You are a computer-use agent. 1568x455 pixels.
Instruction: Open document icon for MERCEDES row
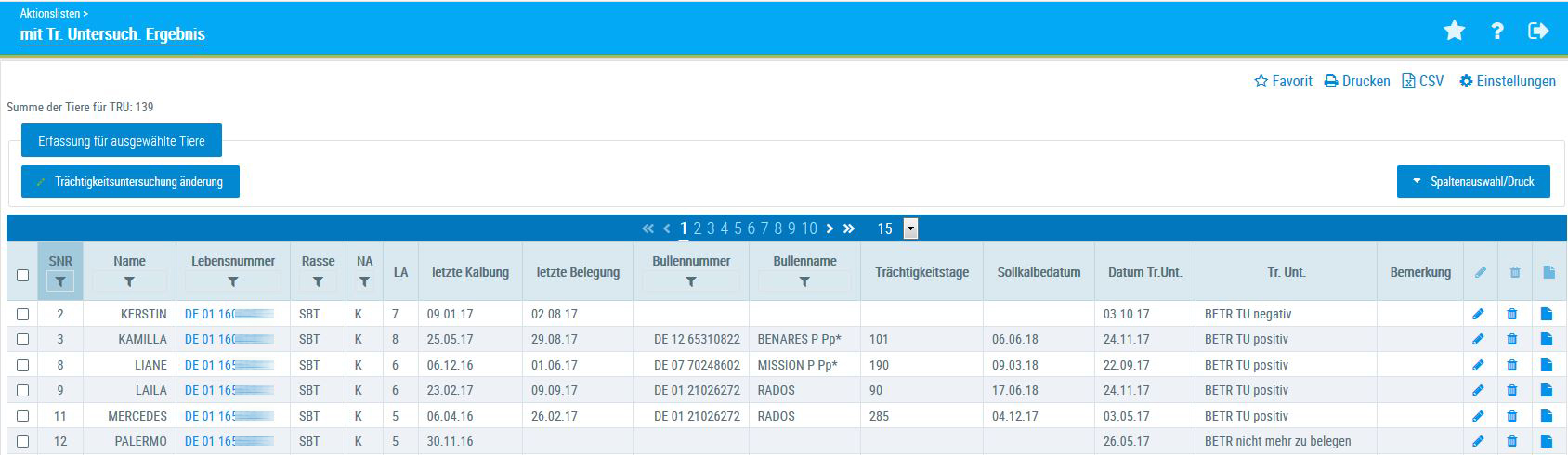1547,417
